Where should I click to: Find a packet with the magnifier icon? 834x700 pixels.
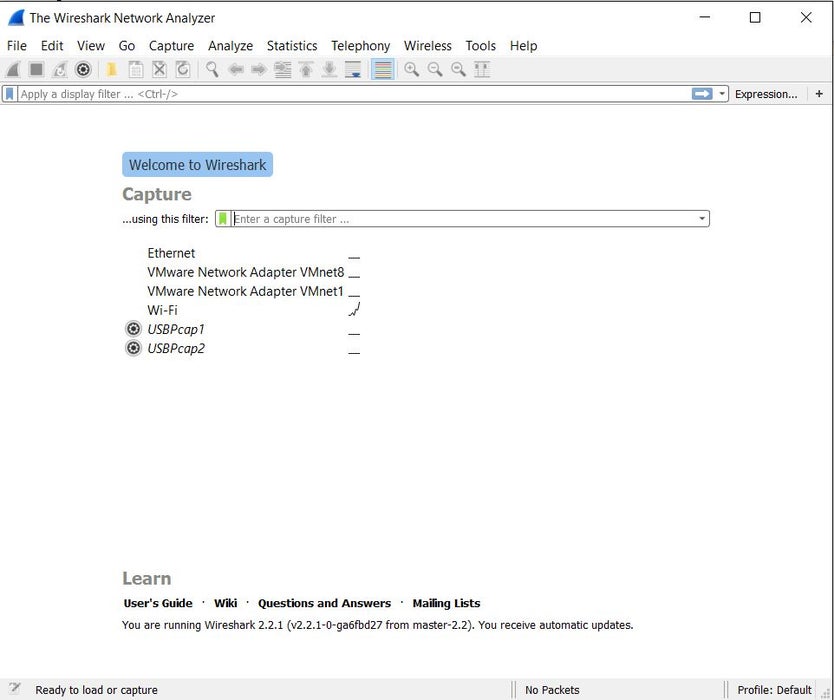coord(212,69)
